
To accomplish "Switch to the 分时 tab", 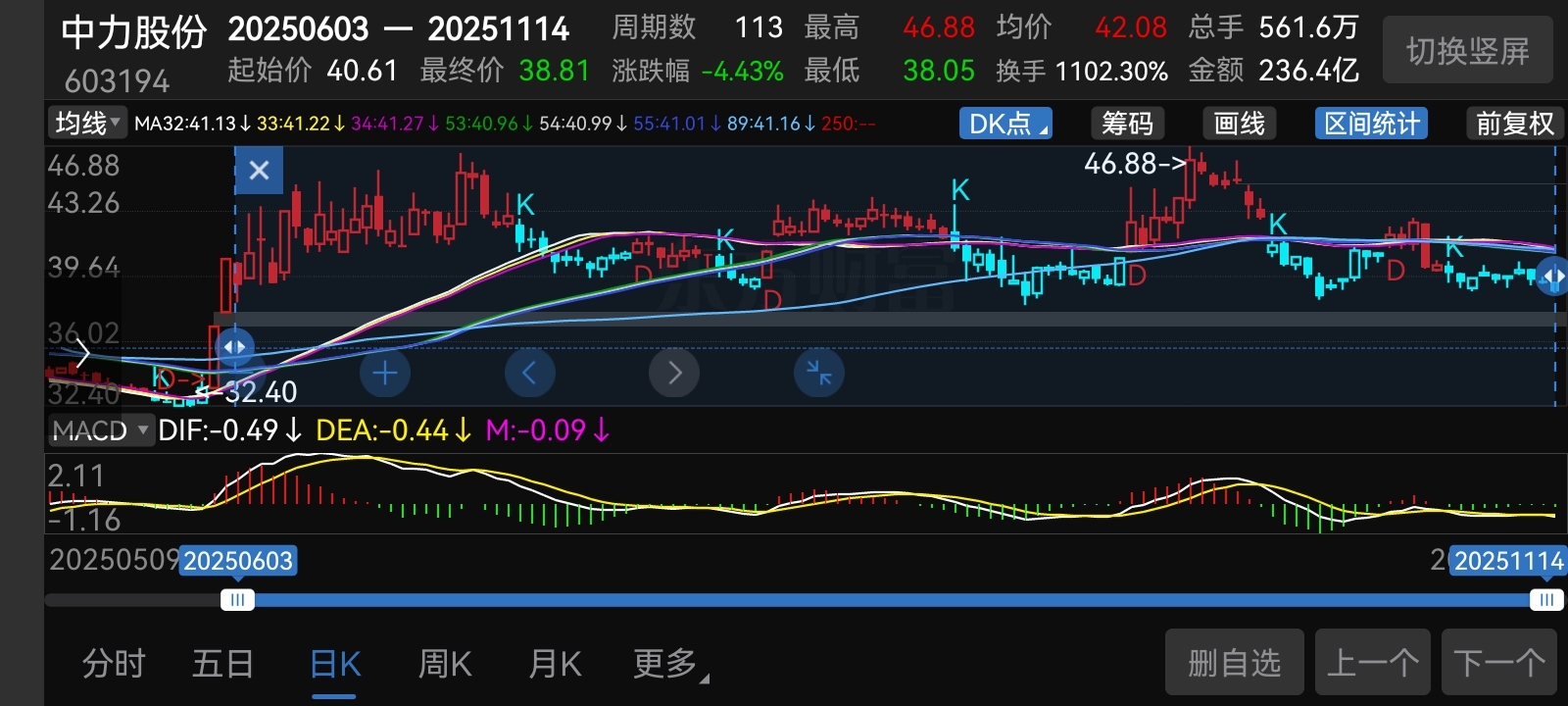I will pyautogui.click(x=114, y=664).
